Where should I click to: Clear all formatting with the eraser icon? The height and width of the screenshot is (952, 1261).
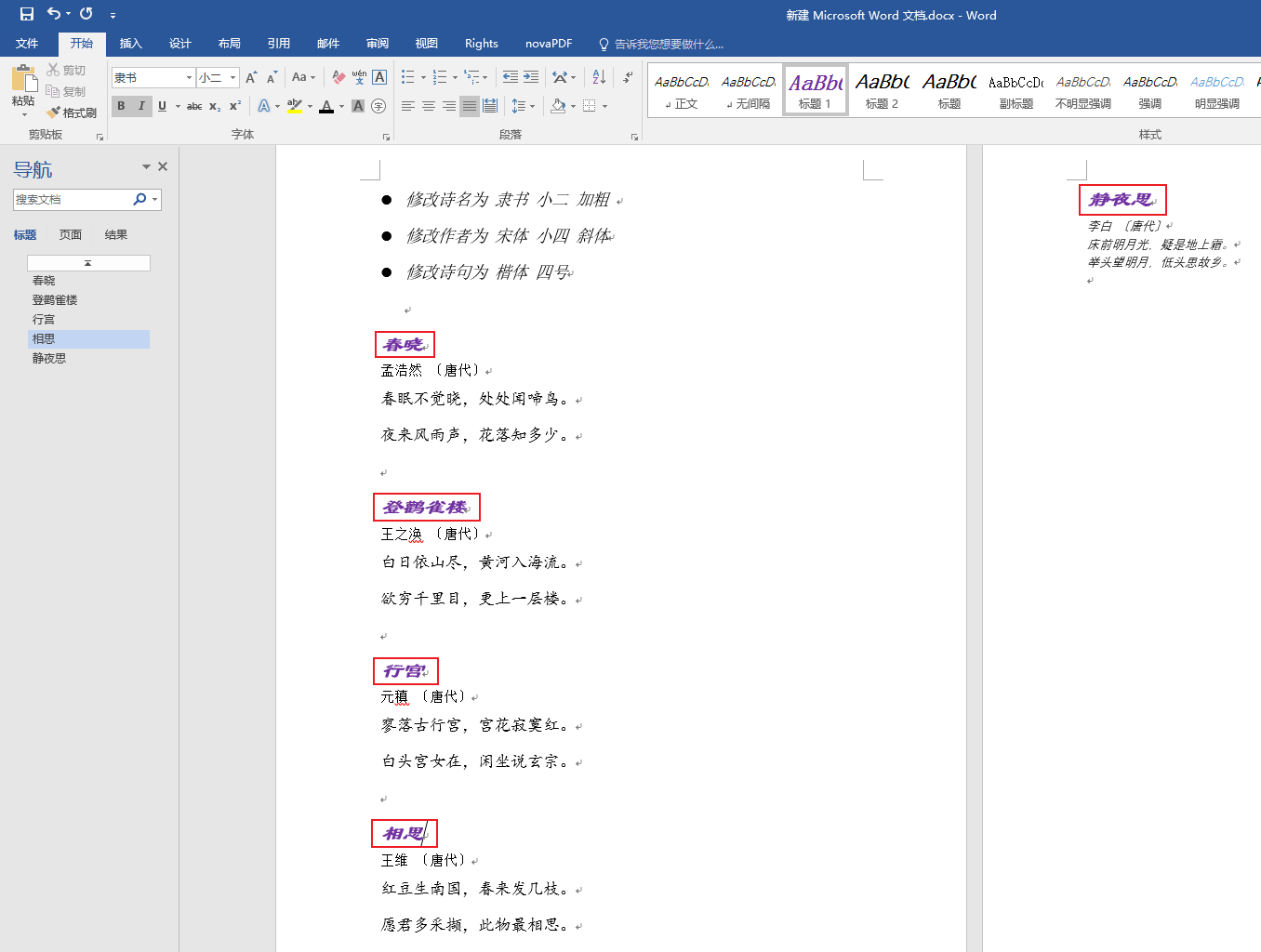tap(338, 77)
